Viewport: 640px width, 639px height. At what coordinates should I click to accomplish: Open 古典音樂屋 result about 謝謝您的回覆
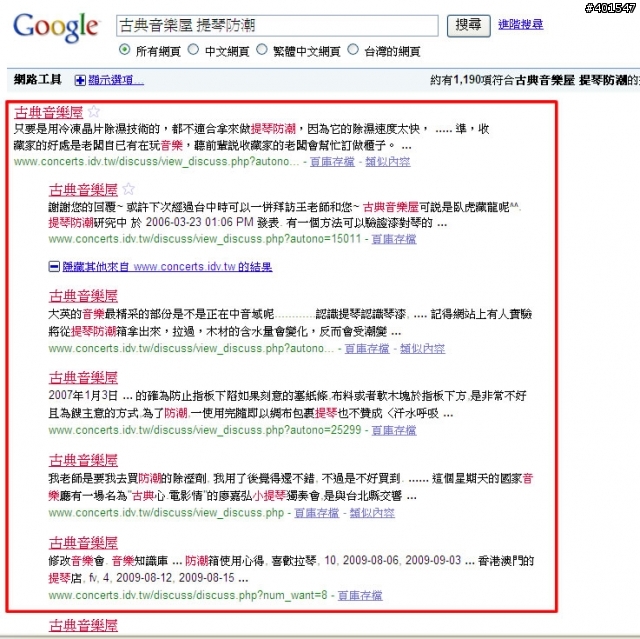[83, 190]
